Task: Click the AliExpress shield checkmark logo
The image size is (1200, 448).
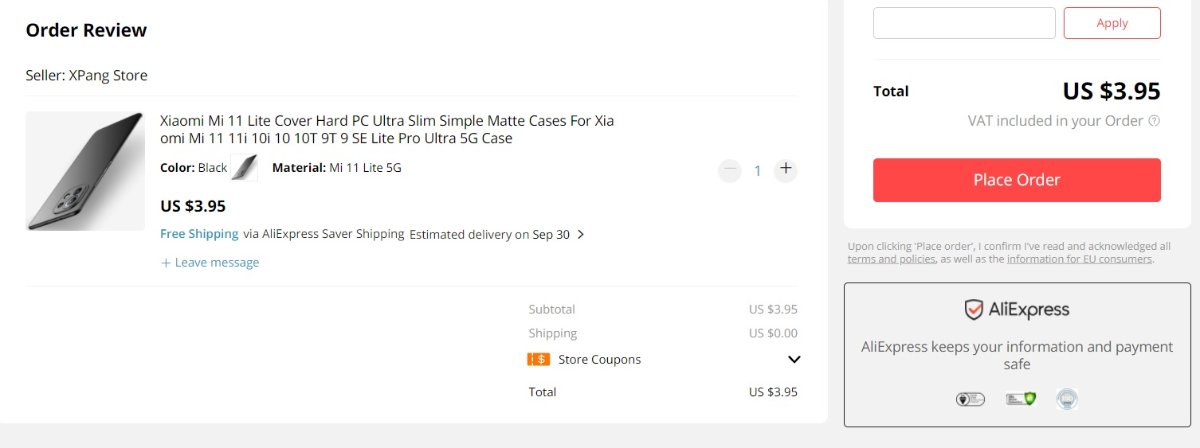Action: 973,310
